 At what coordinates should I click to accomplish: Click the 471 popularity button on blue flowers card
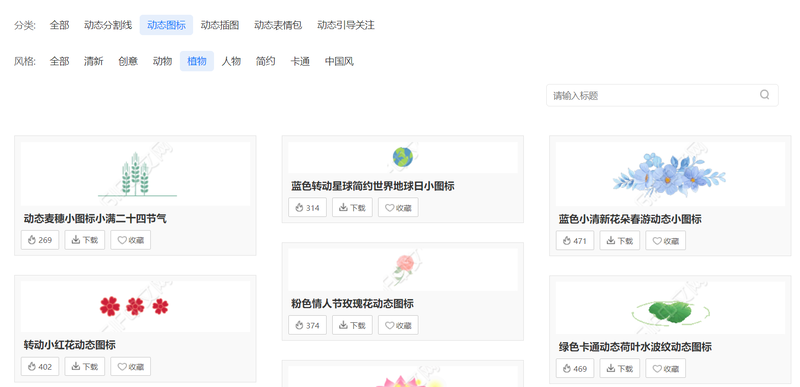(x=574, y=241)
